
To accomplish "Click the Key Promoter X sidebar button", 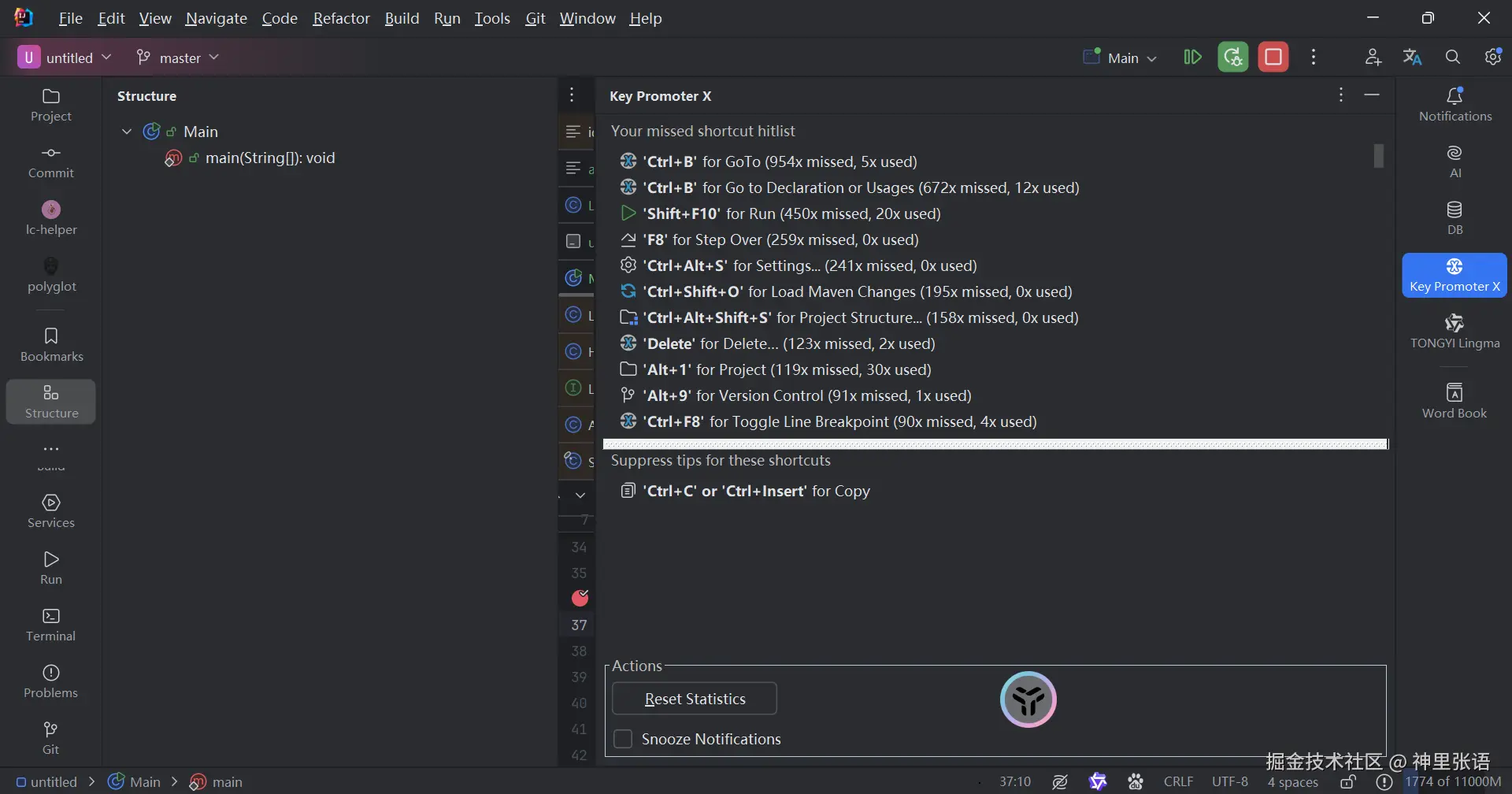I will coord(1455,276).
